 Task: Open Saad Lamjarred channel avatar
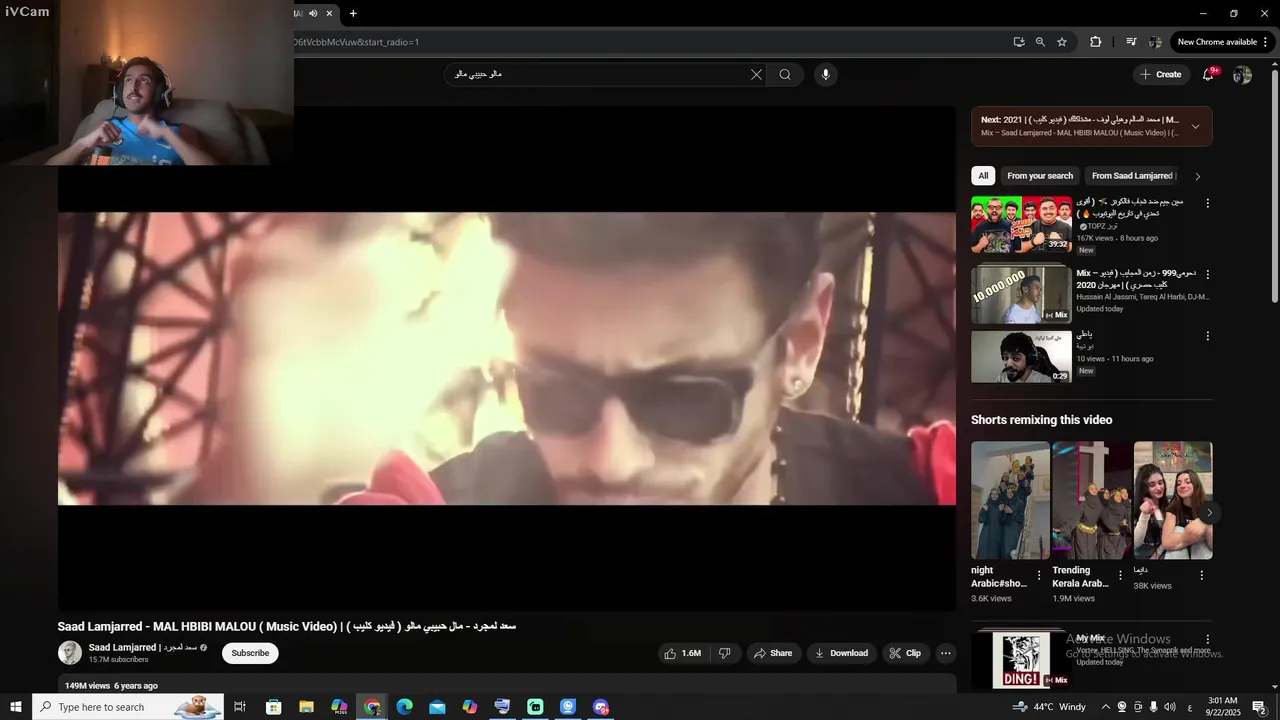(70, 653)
